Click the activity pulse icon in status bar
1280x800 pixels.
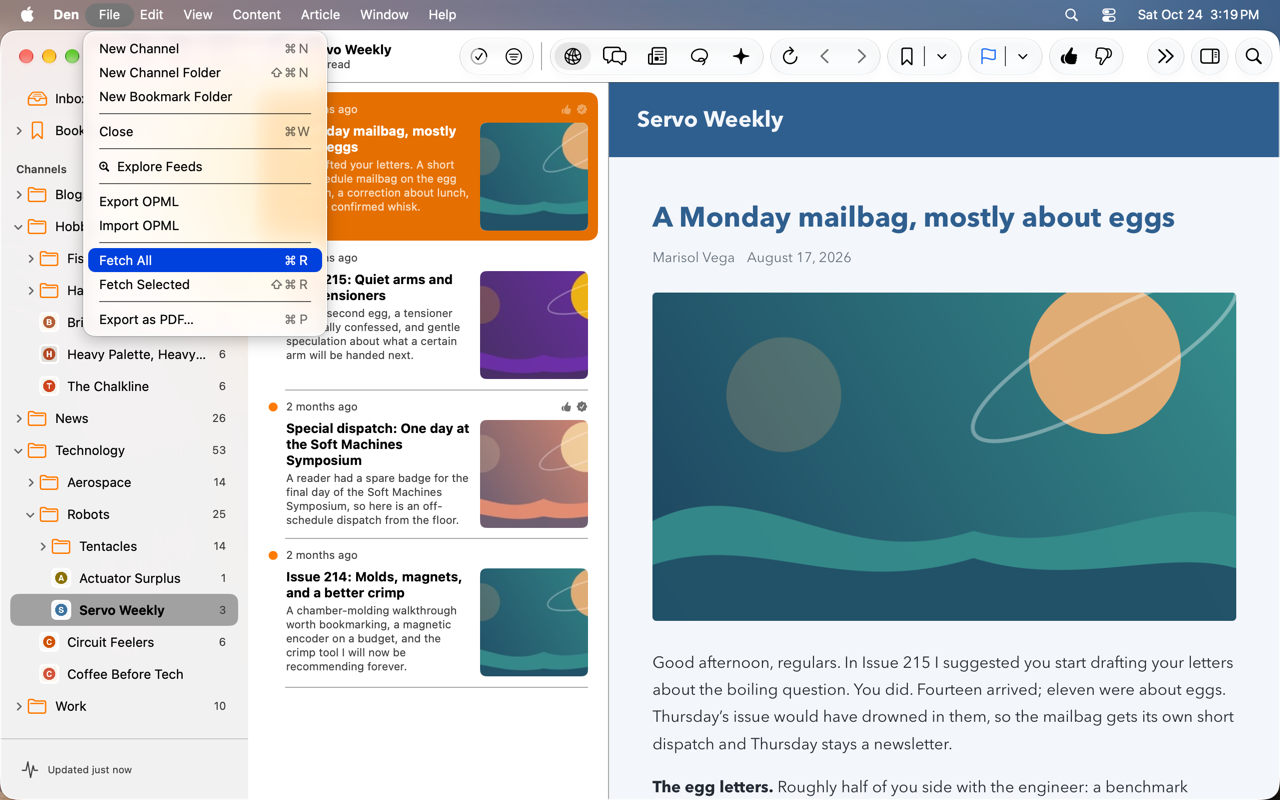(x=30, y=770)
